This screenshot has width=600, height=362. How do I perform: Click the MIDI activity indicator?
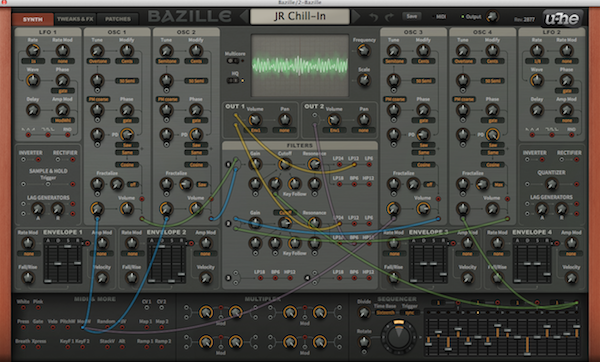[439, 17]
